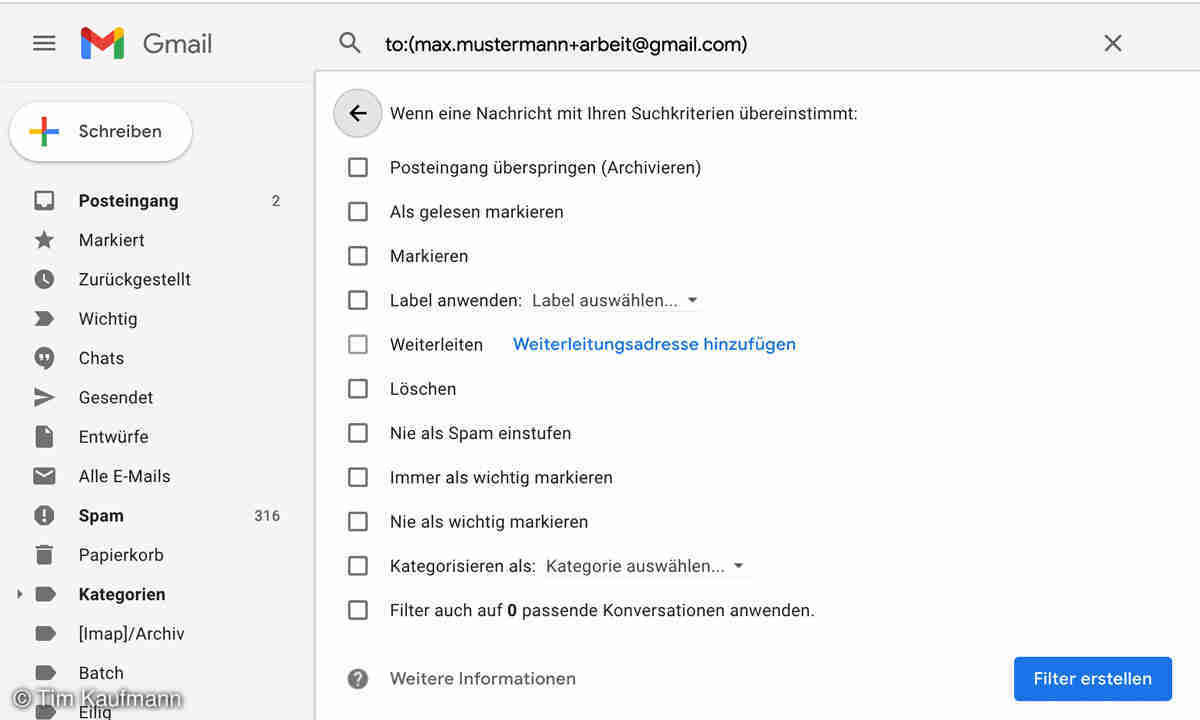
Task: Check the Als gelesen markieren option
Action: (358, 212)
